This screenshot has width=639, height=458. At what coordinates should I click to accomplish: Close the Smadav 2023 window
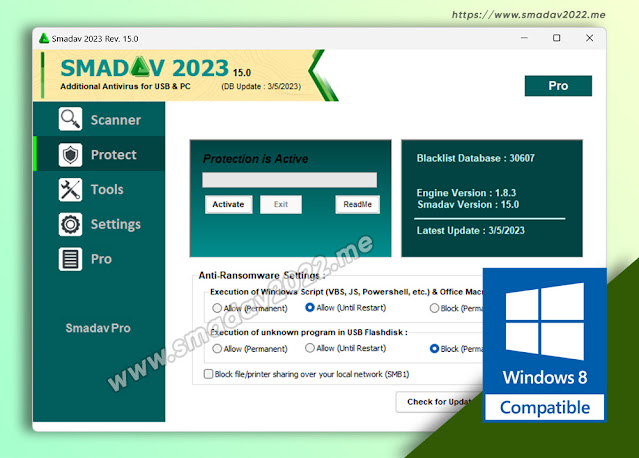pos(589,38)
